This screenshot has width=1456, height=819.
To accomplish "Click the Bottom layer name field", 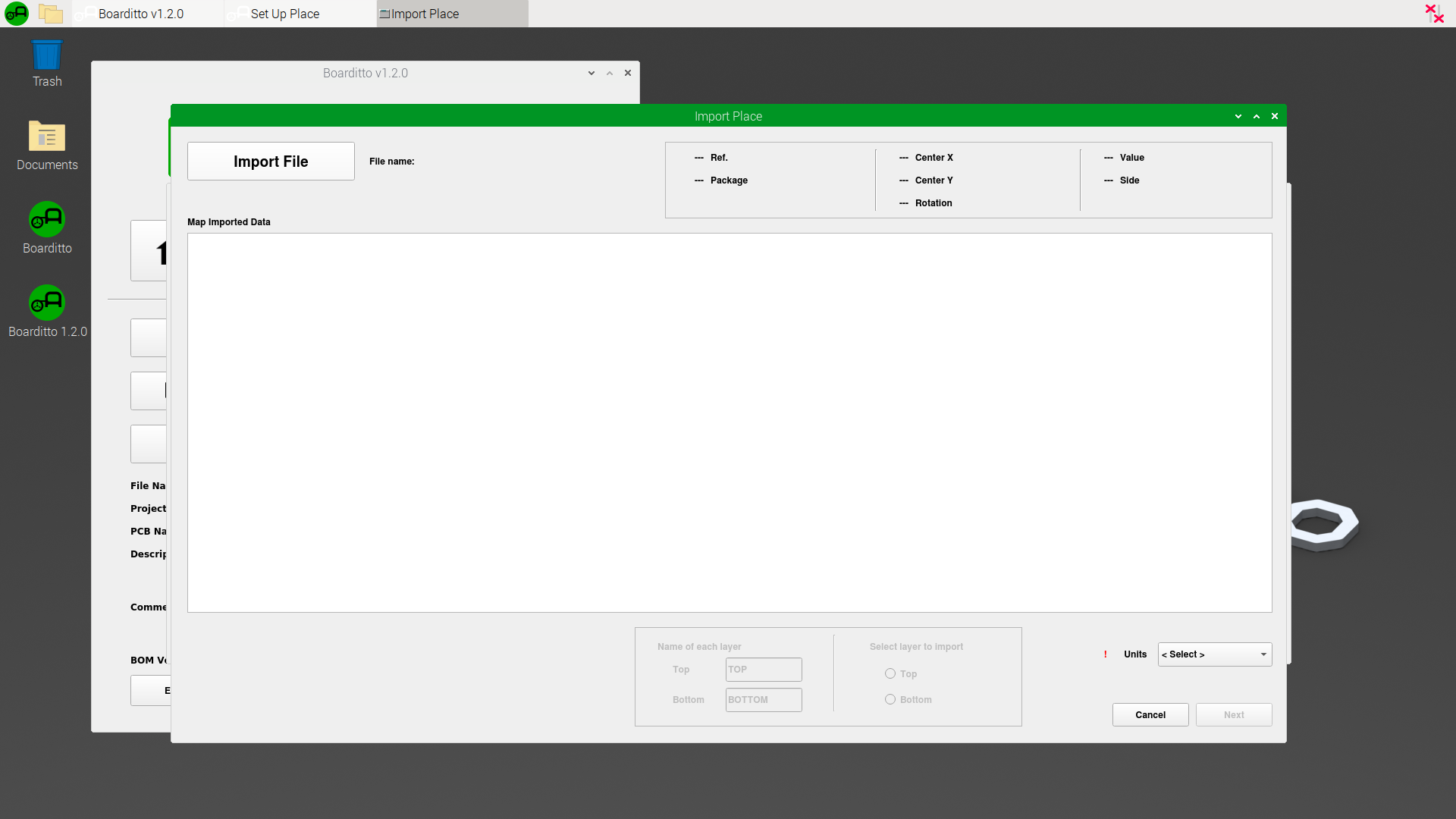I will (x=763, y=700).
